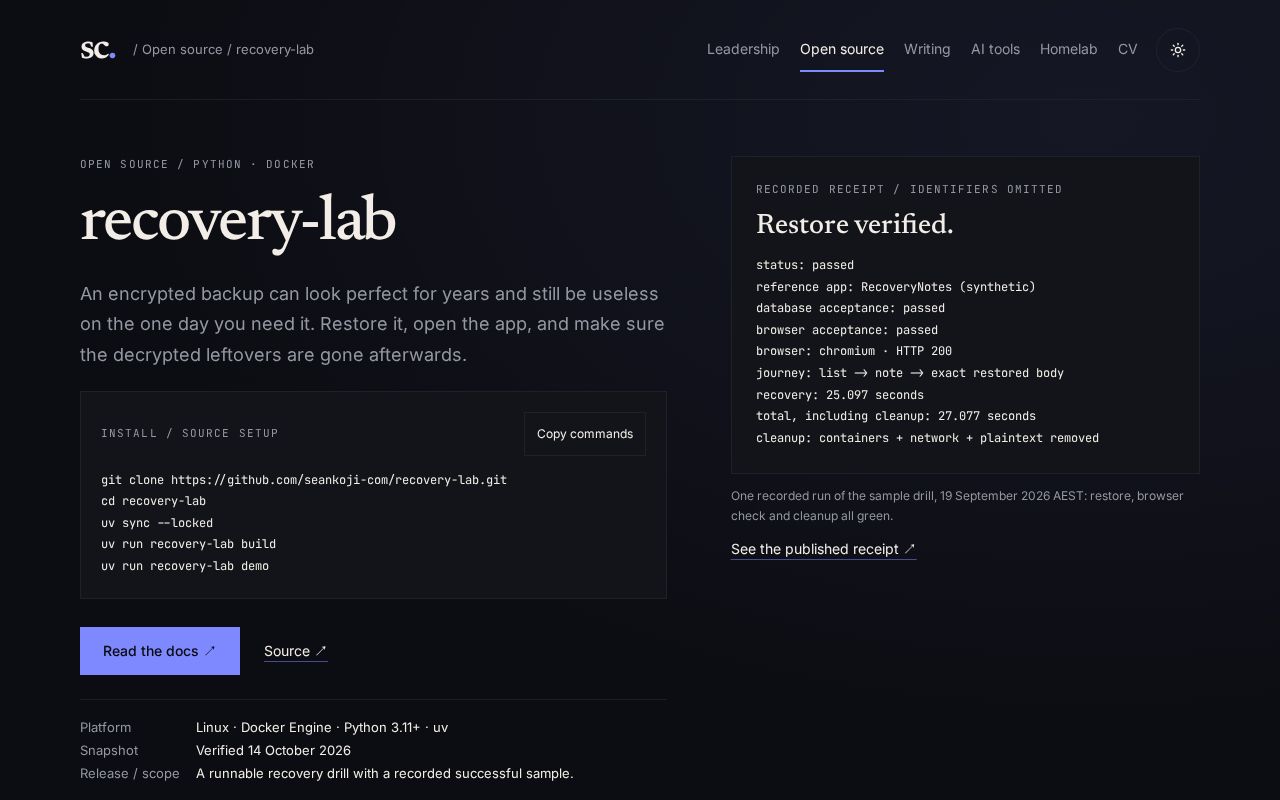Screen dimensions: 1280x800
Task: Click the 'journey: list → note' receipt line
Action: tap(910, 373)
